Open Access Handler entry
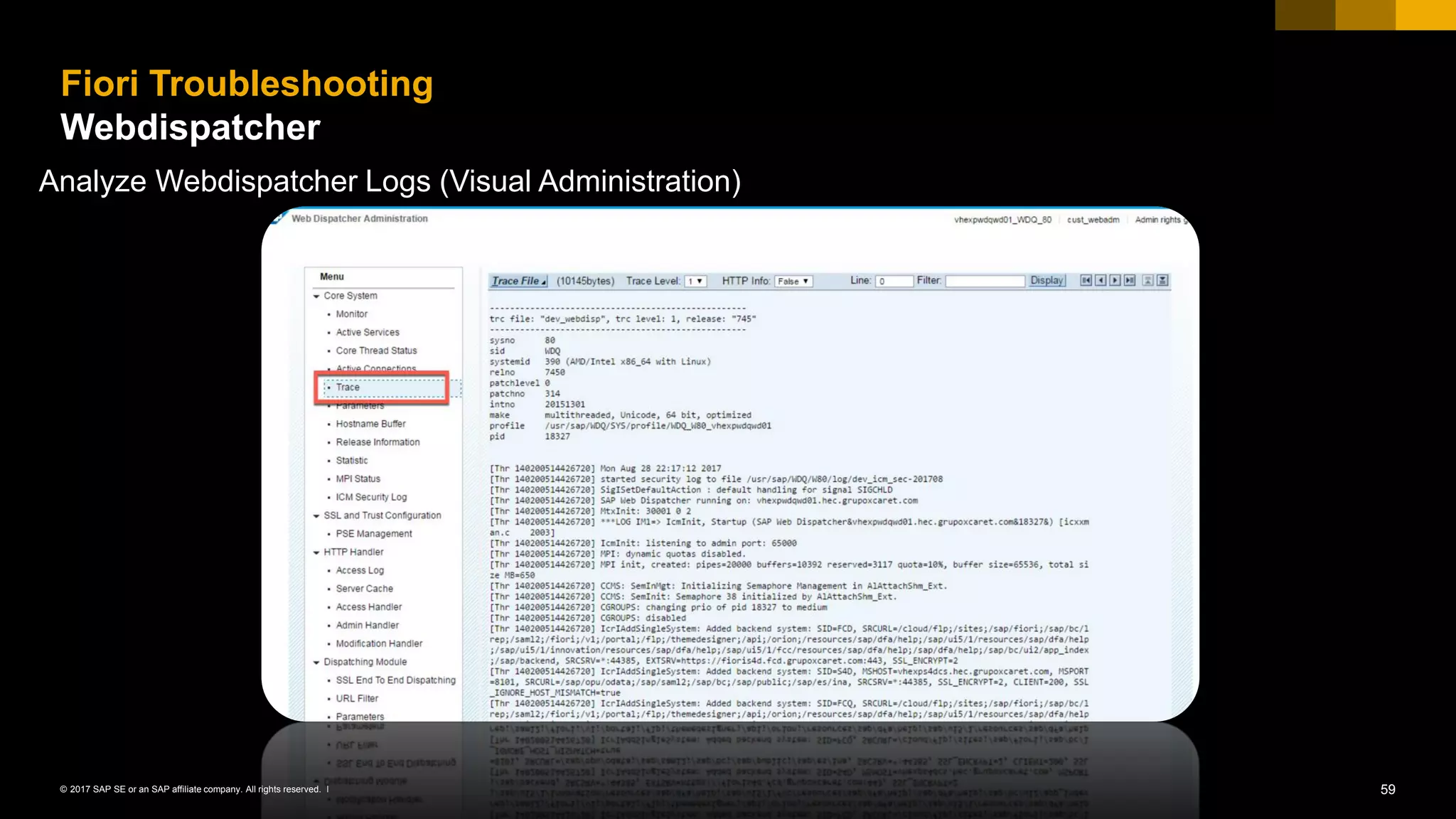1456x819 pixels. point(369,607)
